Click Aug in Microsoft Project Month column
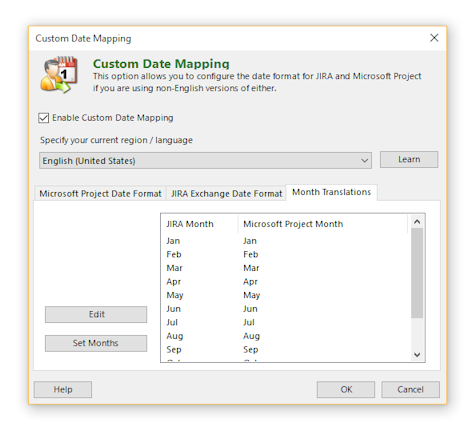This screenshot has width=472, height=435. point(251,336)
